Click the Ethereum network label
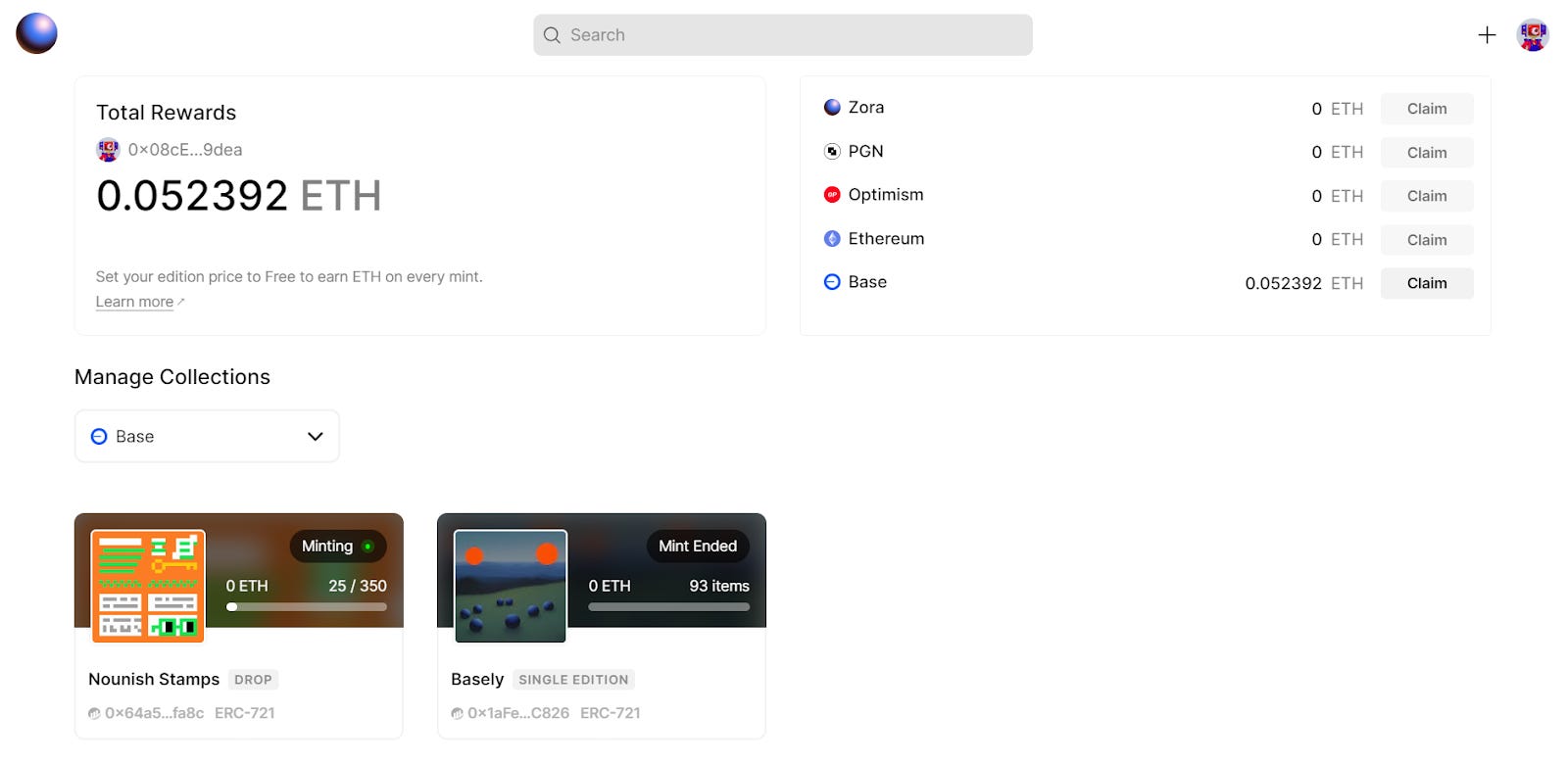This screenshot has height=764, width=1568. point(886,238)
